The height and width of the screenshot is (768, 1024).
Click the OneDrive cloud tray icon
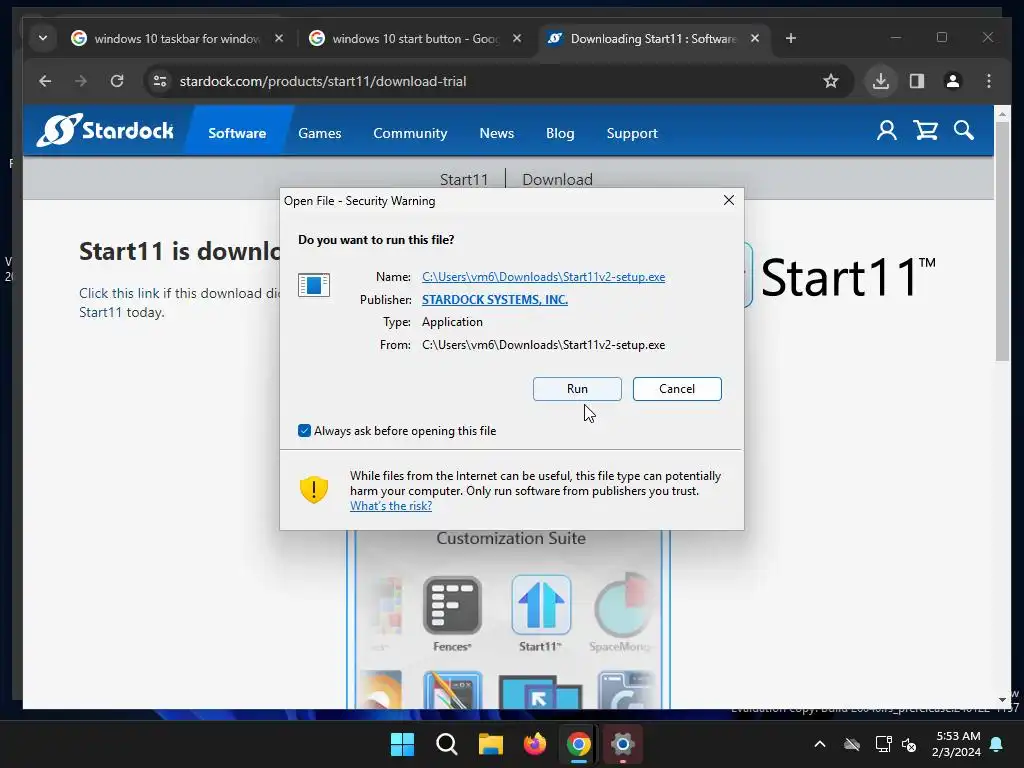852,744
